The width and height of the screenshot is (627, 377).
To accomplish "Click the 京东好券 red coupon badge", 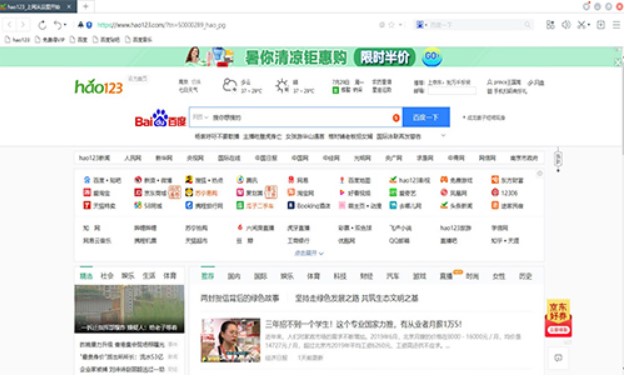I will click(558, 318).
